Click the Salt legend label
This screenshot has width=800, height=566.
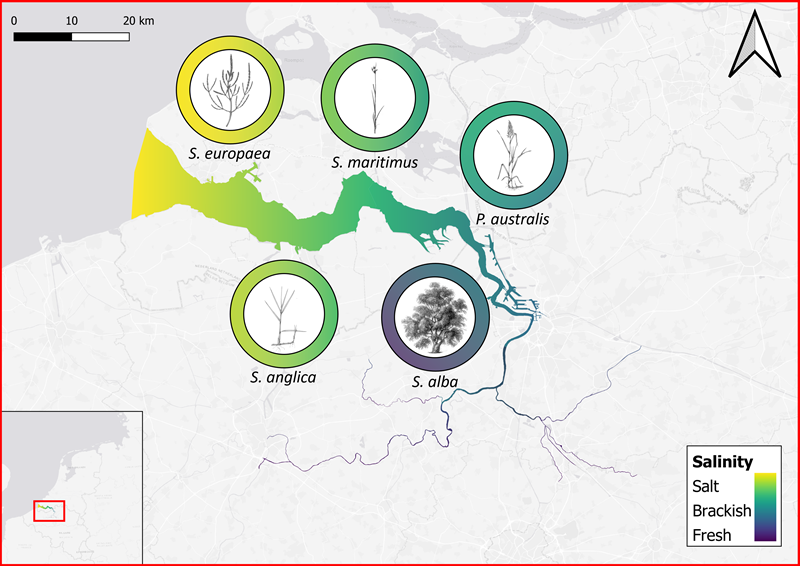[x=709, y=485]
